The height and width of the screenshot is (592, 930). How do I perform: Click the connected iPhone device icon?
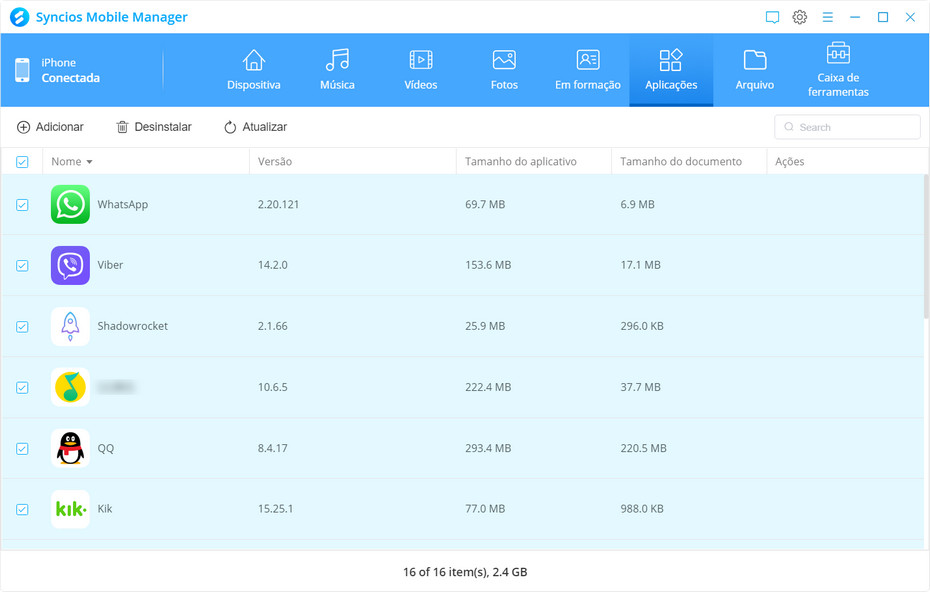[22, 70]
